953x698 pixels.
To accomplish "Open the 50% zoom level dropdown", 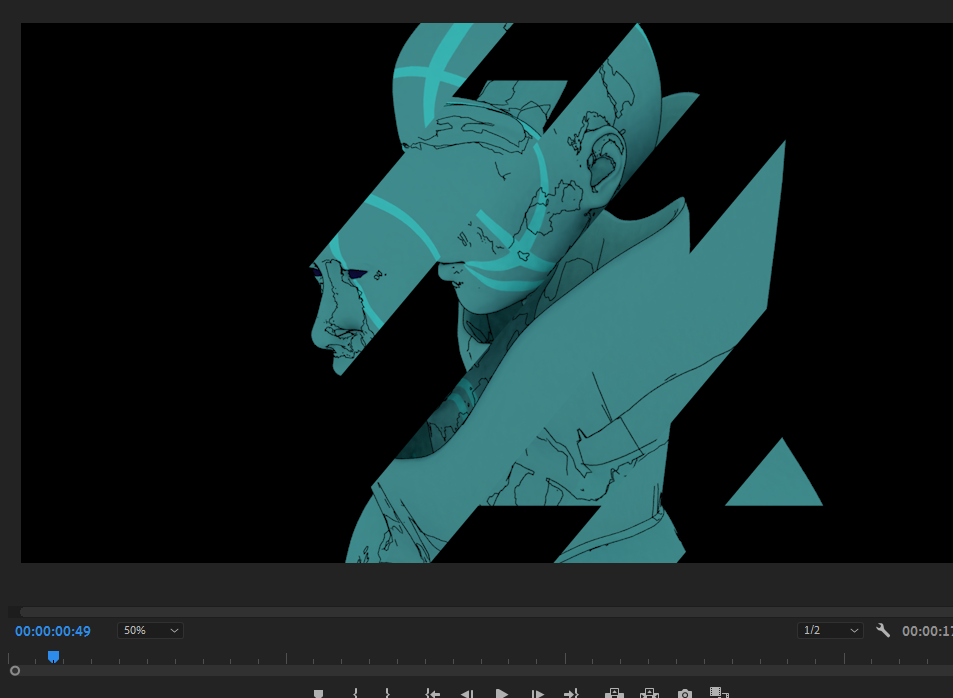I will coord(150,631).
